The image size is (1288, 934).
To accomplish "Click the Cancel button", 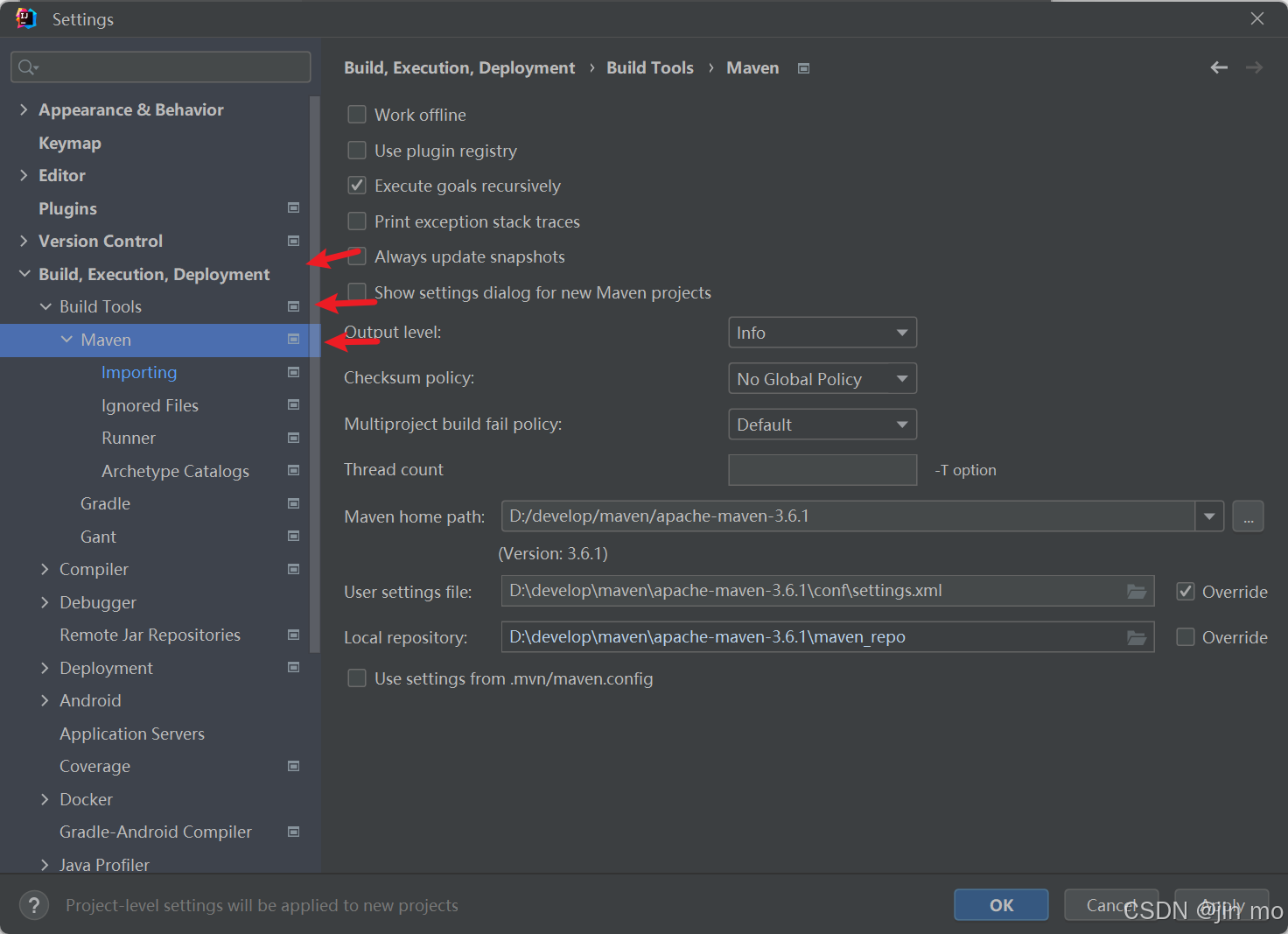I will tap(1111, 905).
